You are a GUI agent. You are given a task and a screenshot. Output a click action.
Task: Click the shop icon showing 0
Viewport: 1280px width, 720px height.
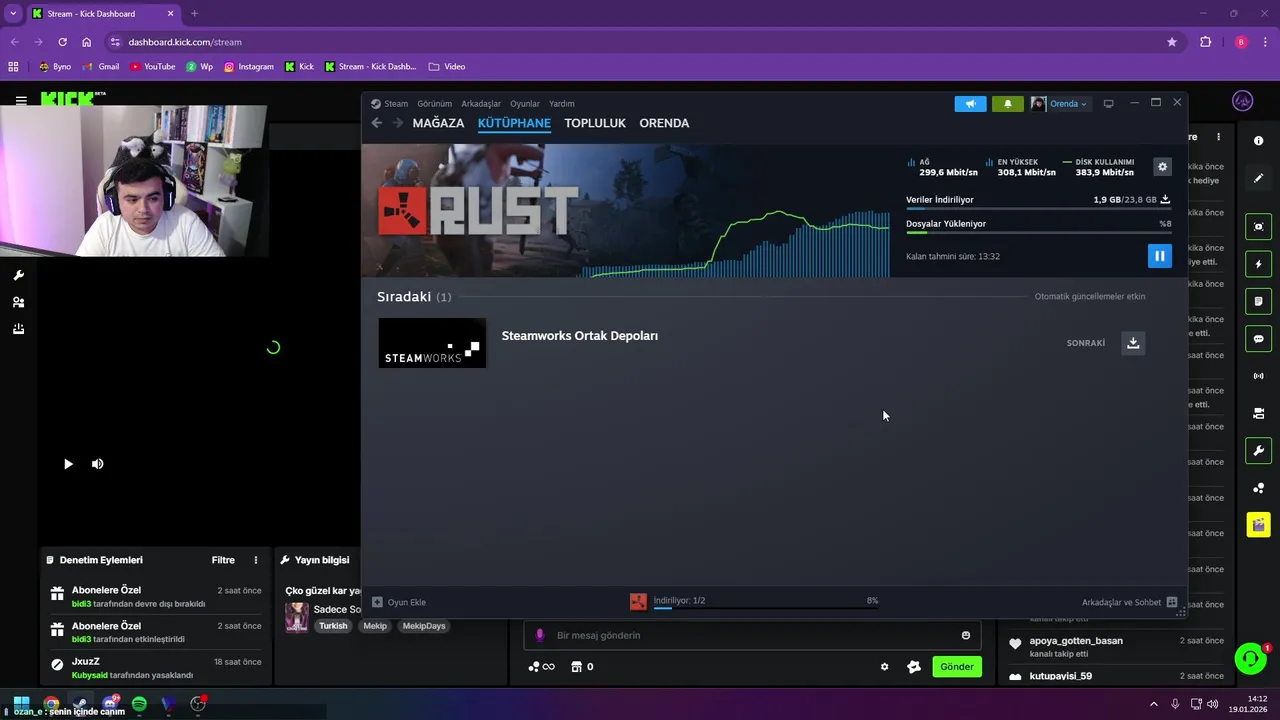582,667
